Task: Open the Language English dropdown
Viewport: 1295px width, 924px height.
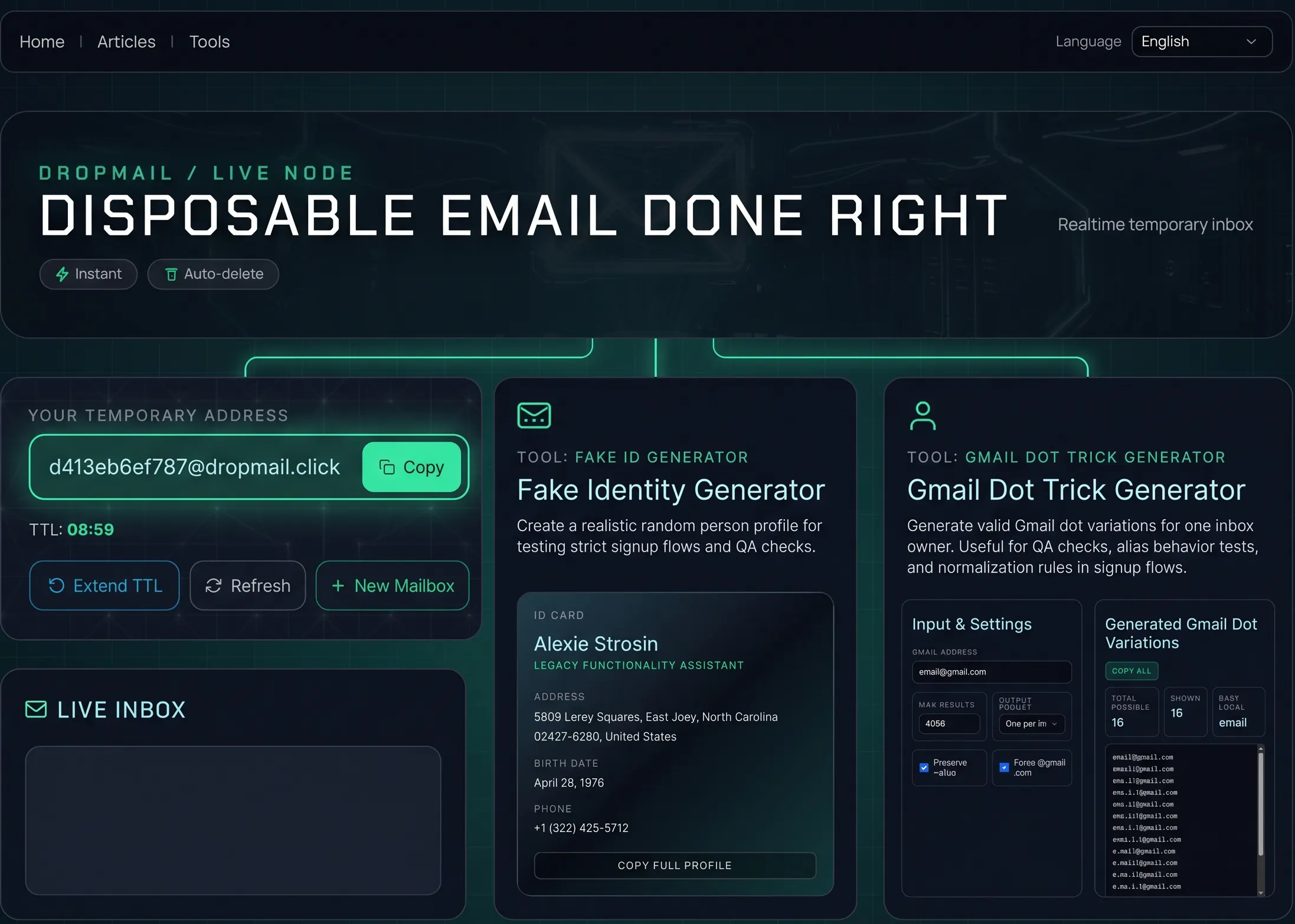Action: coord(1202,41)
